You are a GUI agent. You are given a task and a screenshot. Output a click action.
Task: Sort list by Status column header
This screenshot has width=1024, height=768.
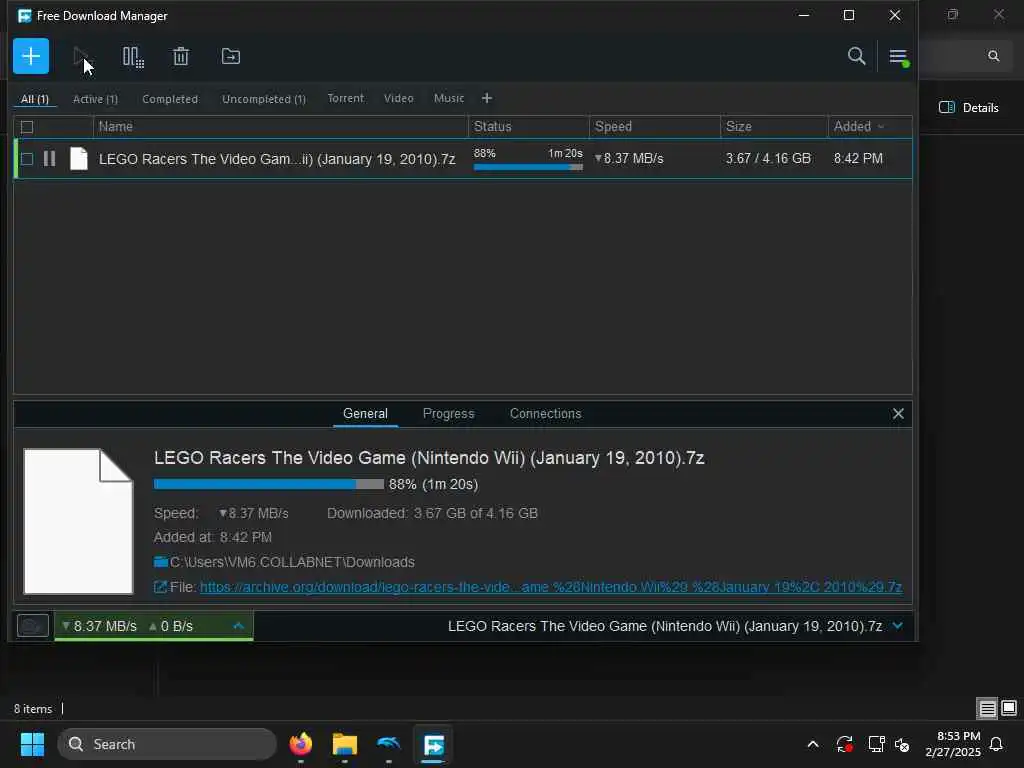tap(528, 127)
